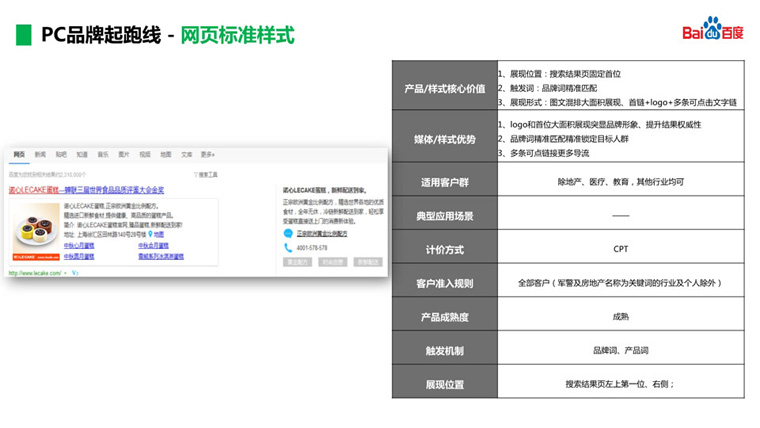760x428 pixels.
Task: Click the cake product thumbnail image
Action: coord(36,232)
